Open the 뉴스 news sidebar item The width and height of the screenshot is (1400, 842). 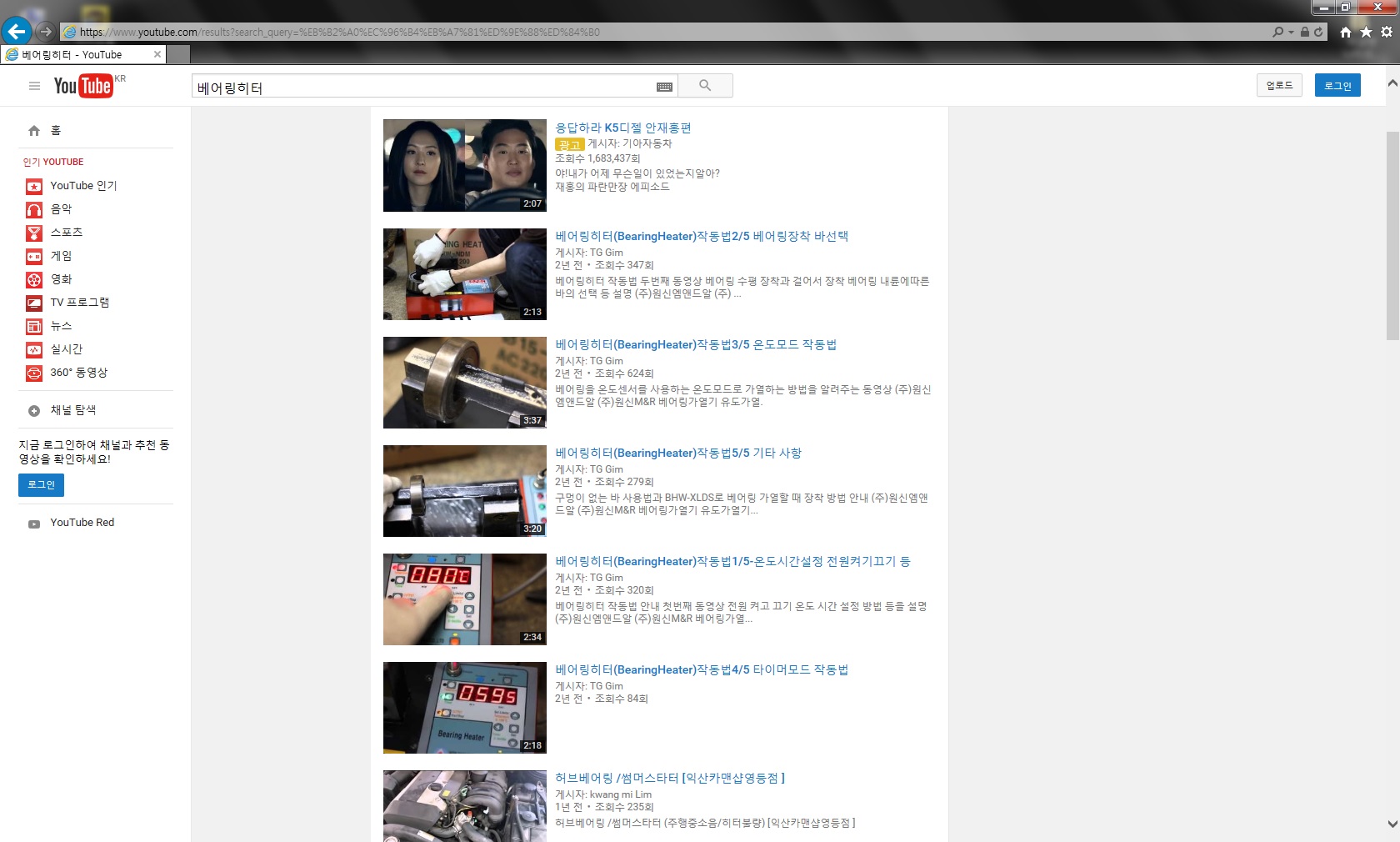coord(62,326)
